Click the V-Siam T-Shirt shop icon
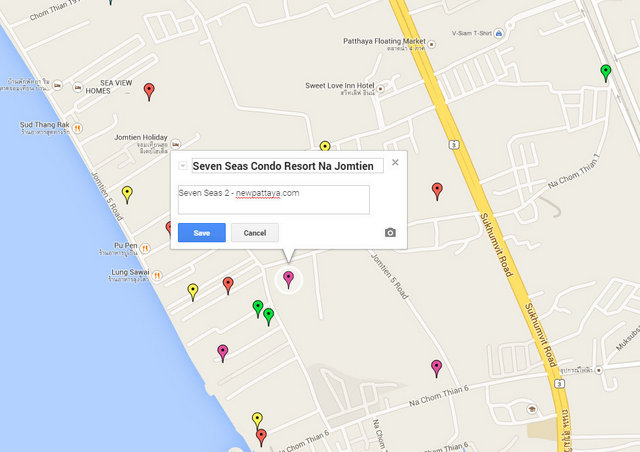This screenshot has width=640, height=452. coord(498,33)
